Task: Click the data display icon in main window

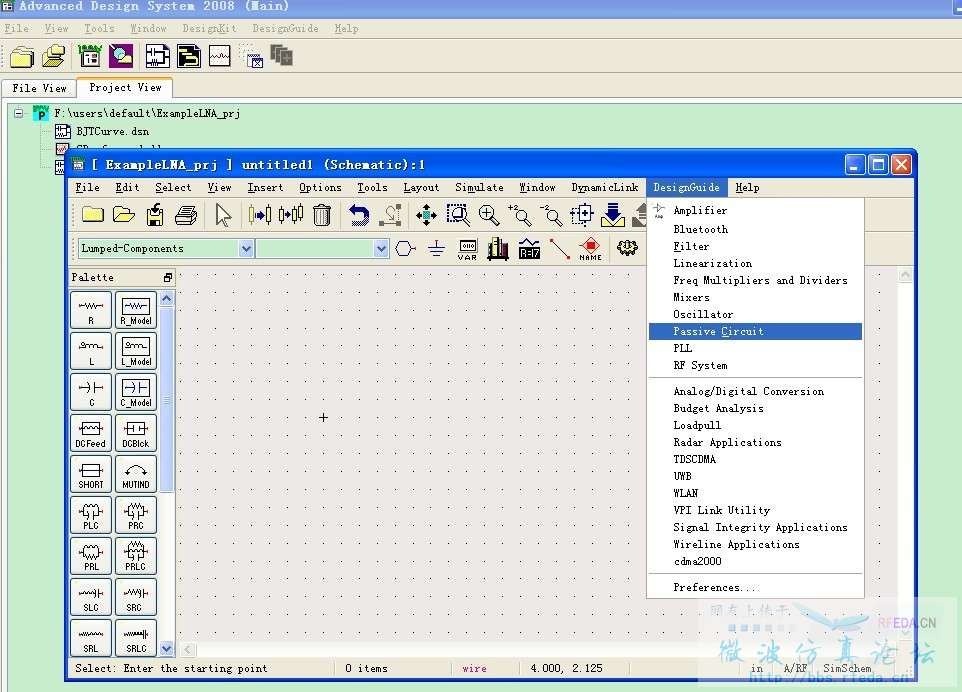Action: point(219,56)
